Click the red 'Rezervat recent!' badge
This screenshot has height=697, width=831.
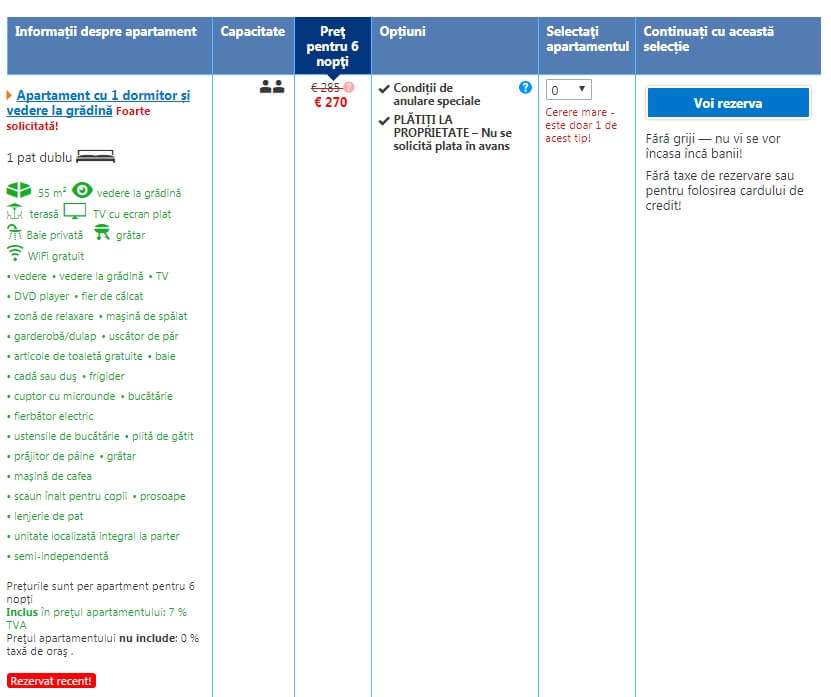pos(51,681)
